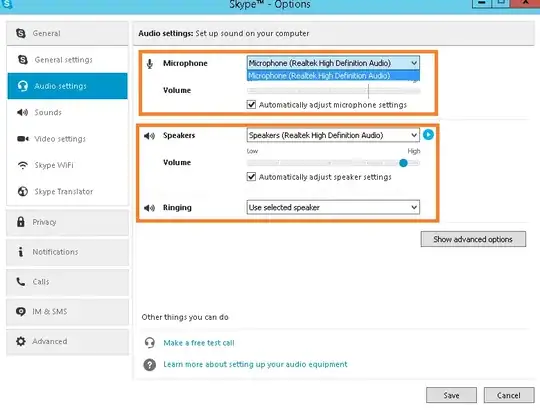Expand the IM & SMS section

pos(67,312)
